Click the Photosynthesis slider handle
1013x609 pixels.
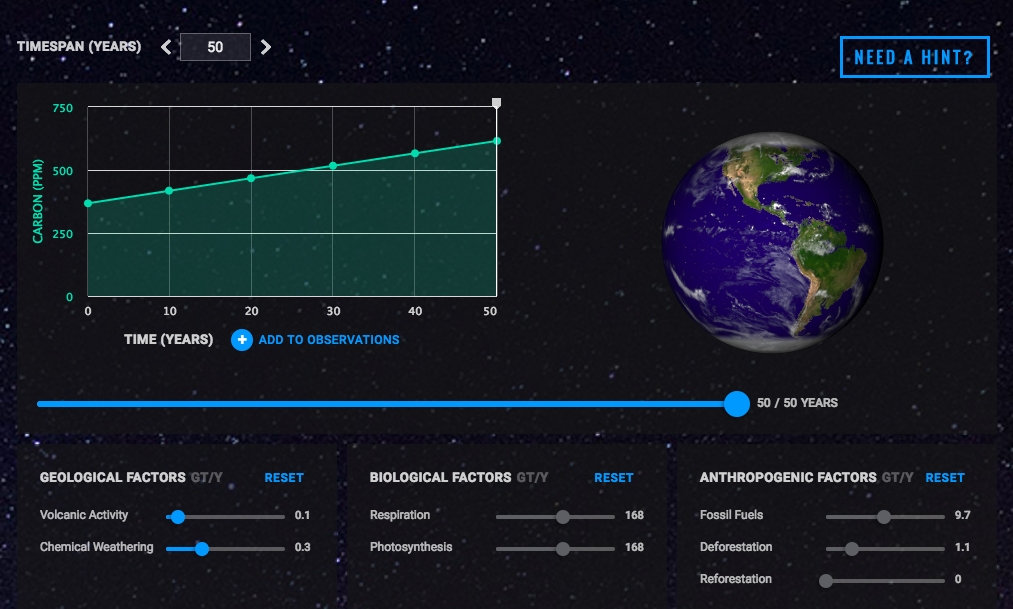[x=562, y=548]
